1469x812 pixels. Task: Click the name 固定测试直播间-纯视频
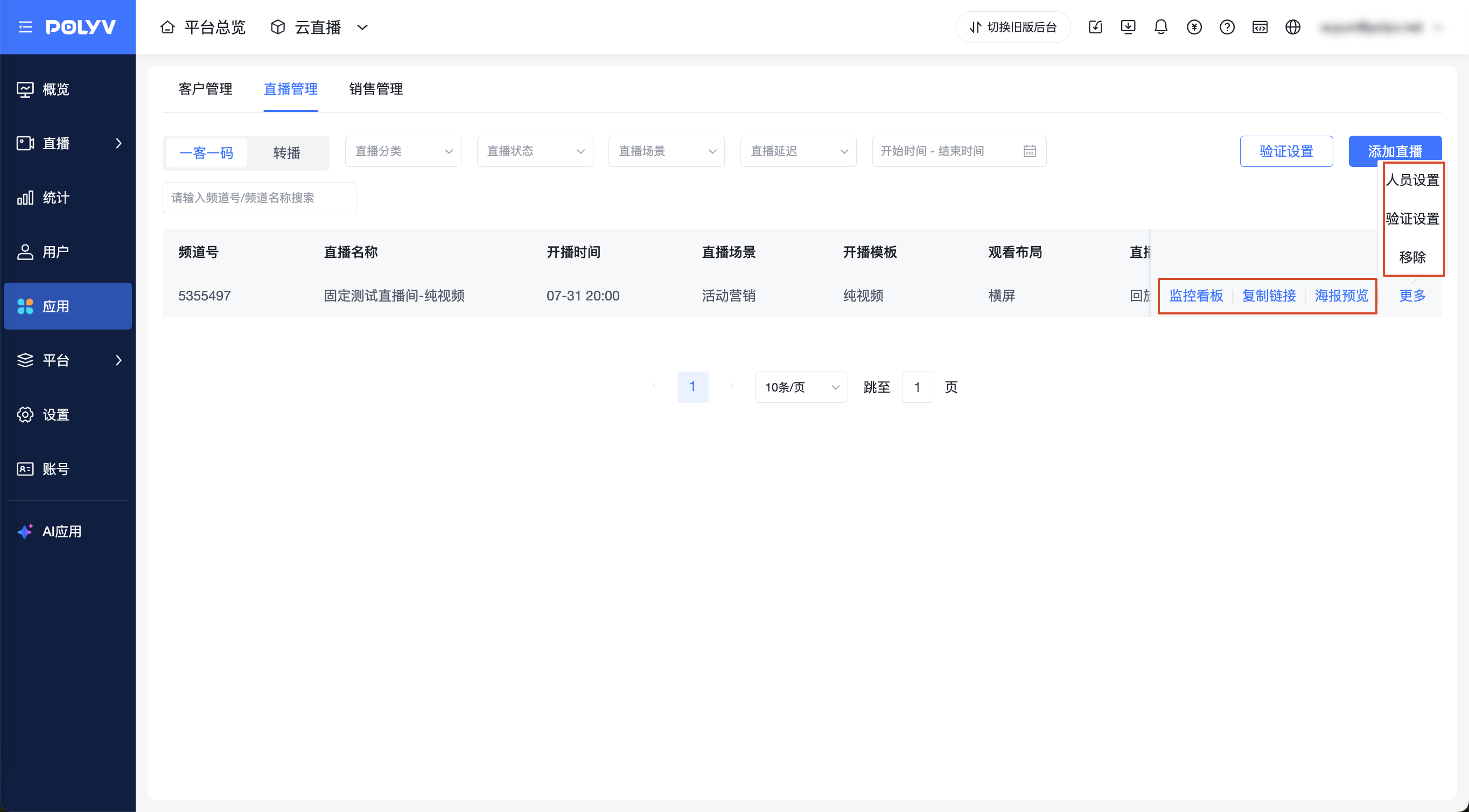394,296
